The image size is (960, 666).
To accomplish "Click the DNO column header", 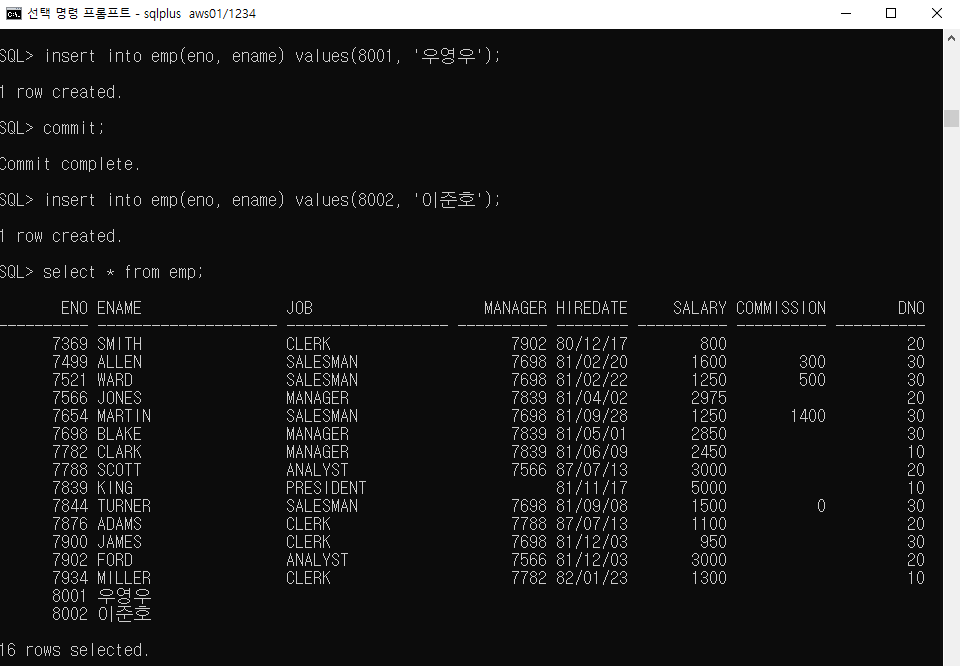I will pyautogui.click(x=911, y=308).
